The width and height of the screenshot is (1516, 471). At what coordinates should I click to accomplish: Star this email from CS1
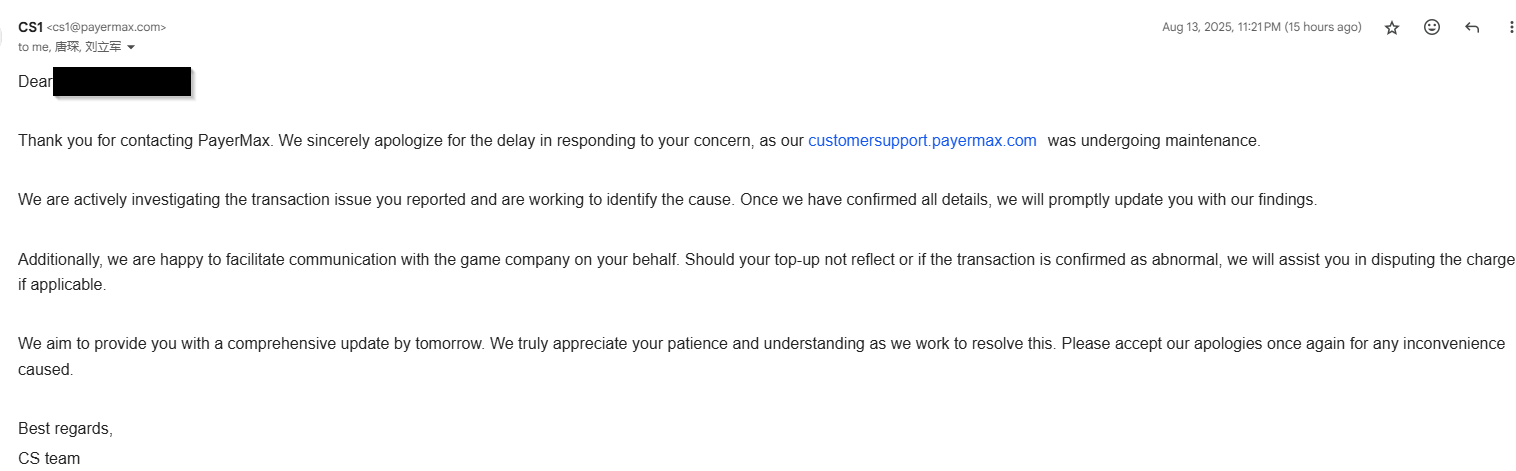[x=1392, y=28]
